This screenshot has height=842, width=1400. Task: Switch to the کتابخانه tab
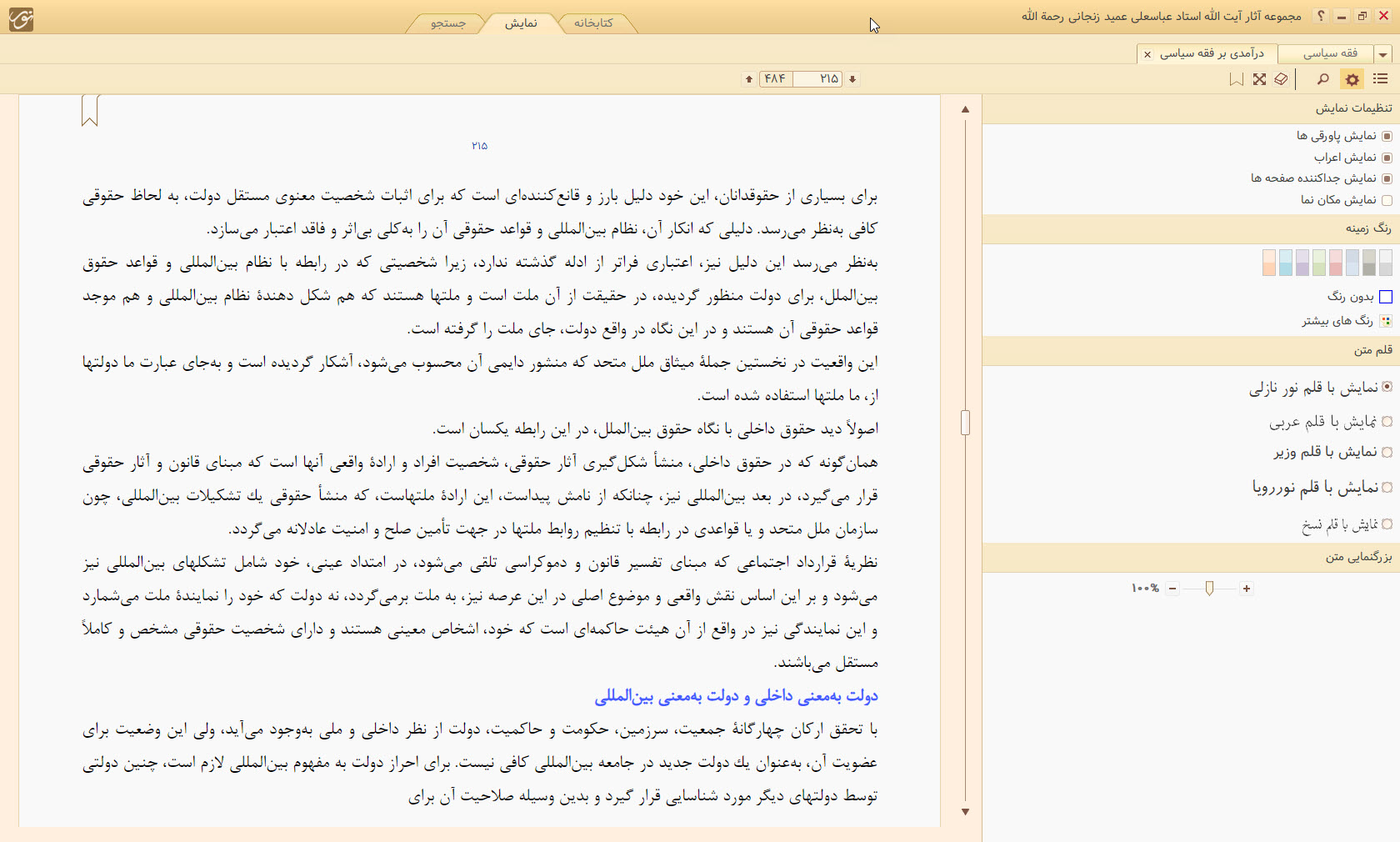coord(593,23)
